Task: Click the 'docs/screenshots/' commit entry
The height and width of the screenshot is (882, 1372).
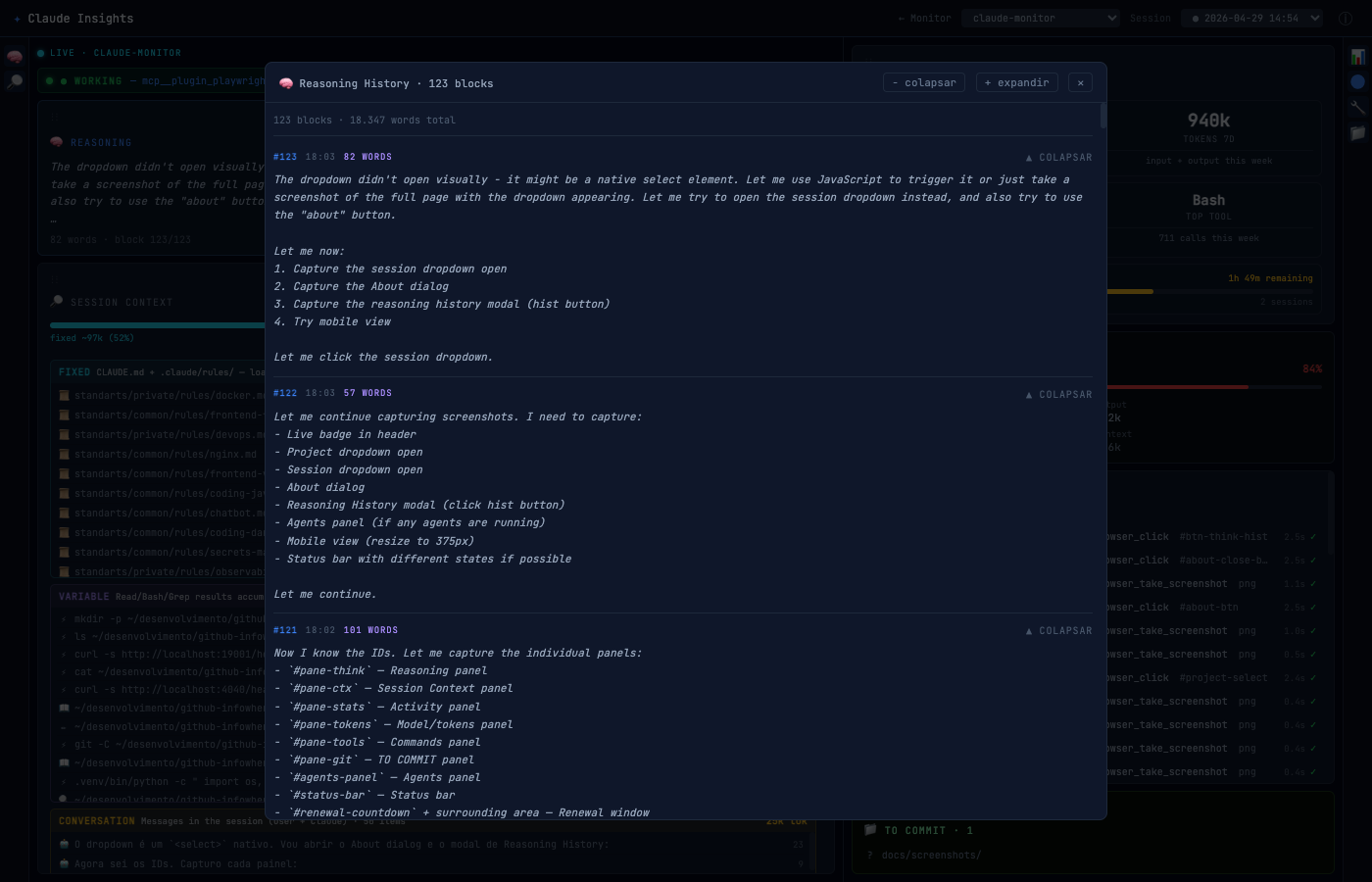Action: point(931,856)
